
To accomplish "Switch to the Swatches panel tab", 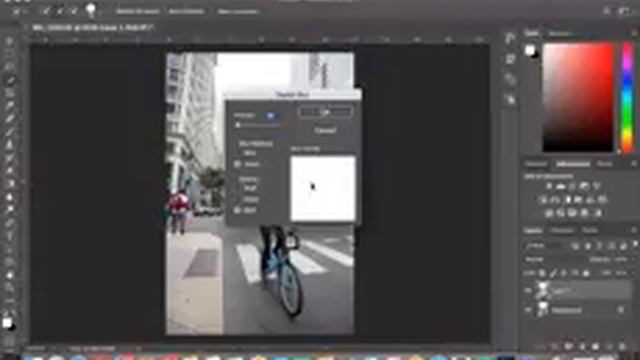I will pyautogui.click(x=560, y=33).
